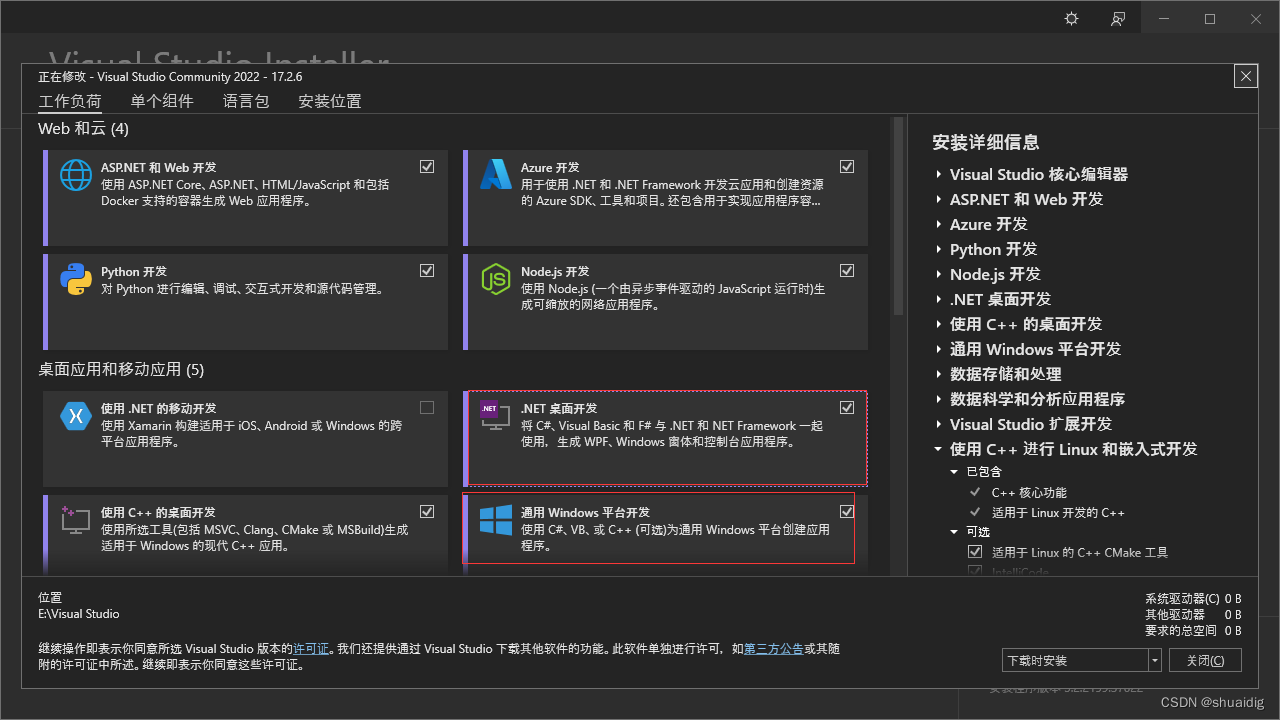This screenshot has width=1280, height=720.
Task: Click the ASP.NET globe workload icon
Action: [76, 175]
